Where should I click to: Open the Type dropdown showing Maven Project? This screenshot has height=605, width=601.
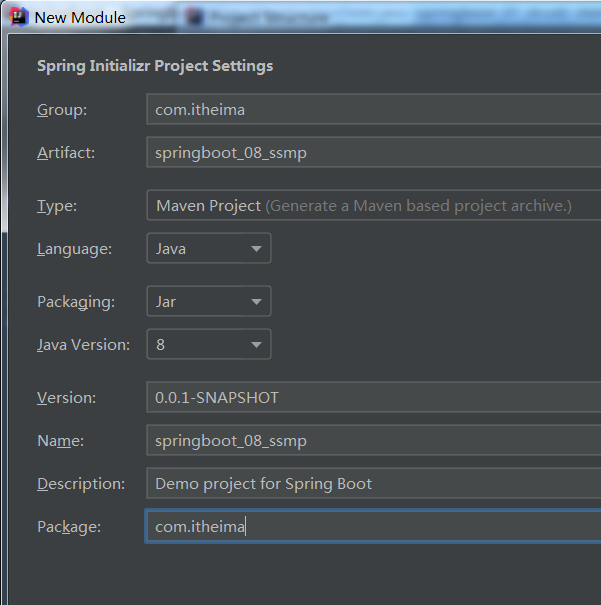[x=373, y=205]
